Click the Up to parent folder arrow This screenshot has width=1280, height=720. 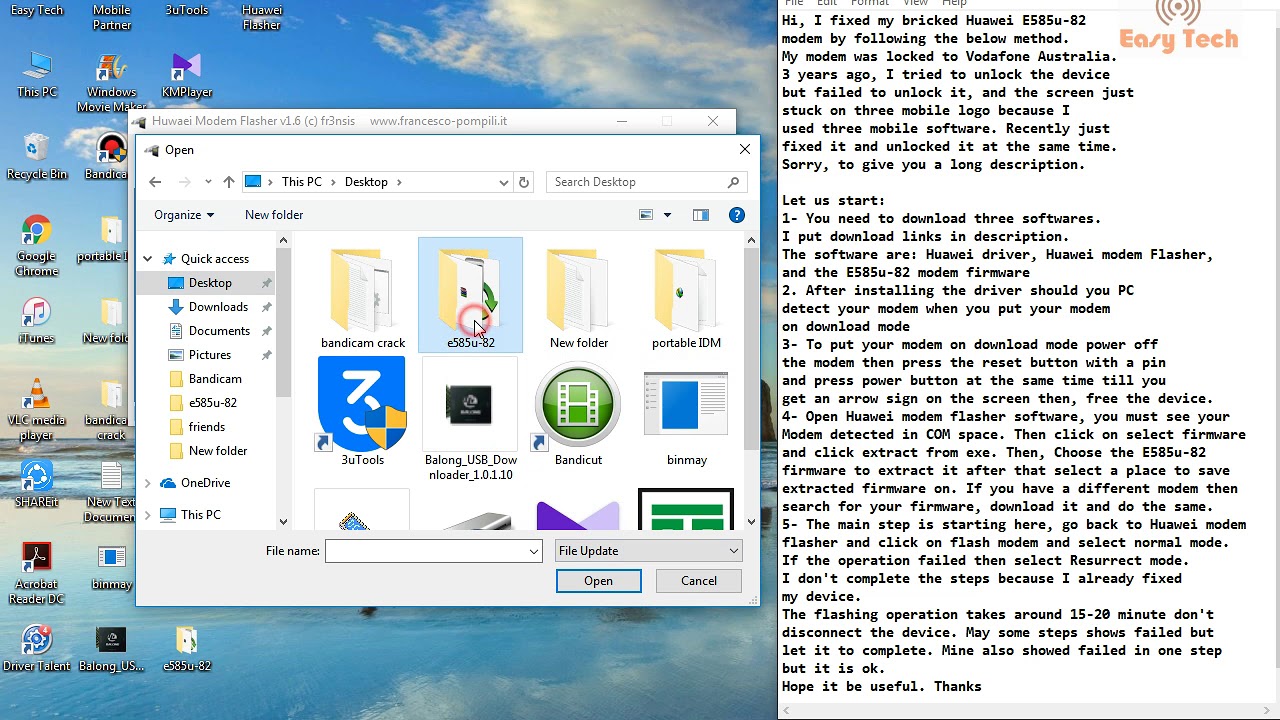[229, 182]
